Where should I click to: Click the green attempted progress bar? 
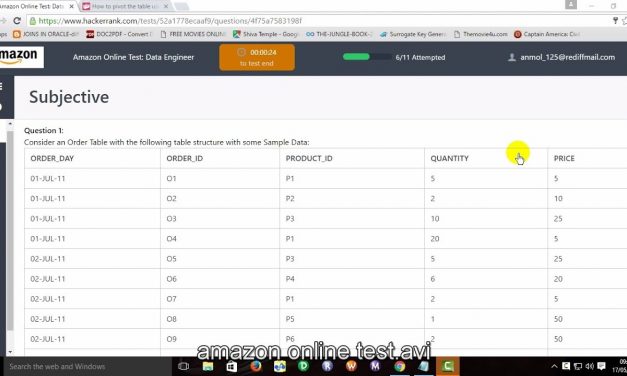367,57
